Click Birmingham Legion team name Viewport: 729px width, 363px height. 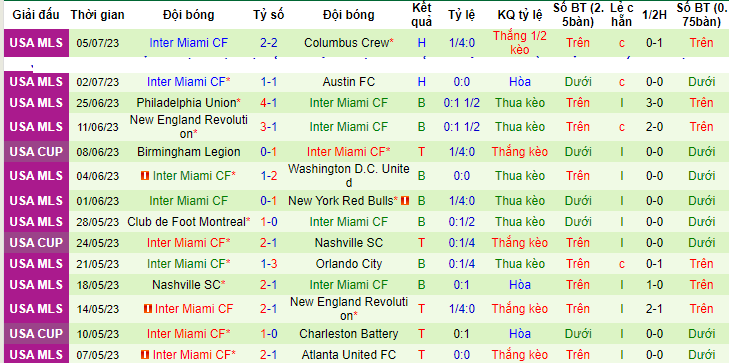coord(189,152)
